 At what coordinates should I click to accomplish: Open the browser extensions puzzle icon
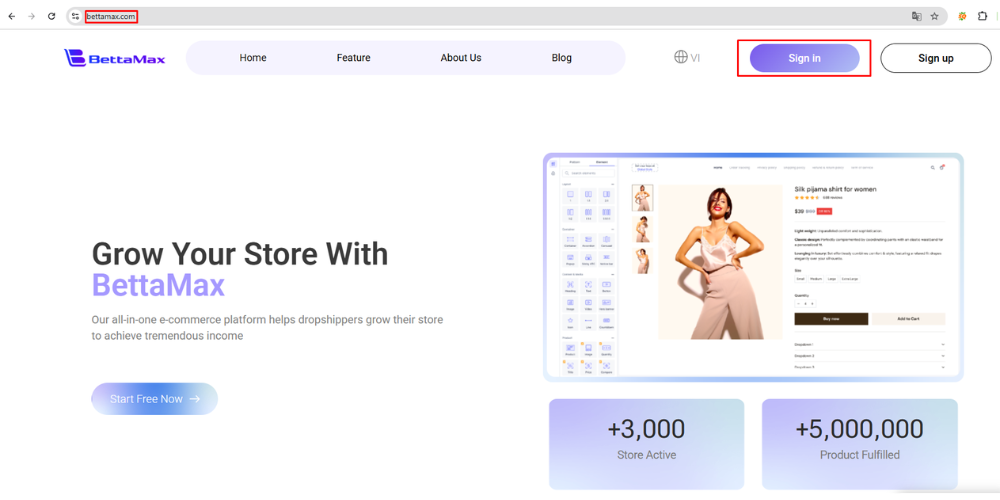(x=982, y=17)
